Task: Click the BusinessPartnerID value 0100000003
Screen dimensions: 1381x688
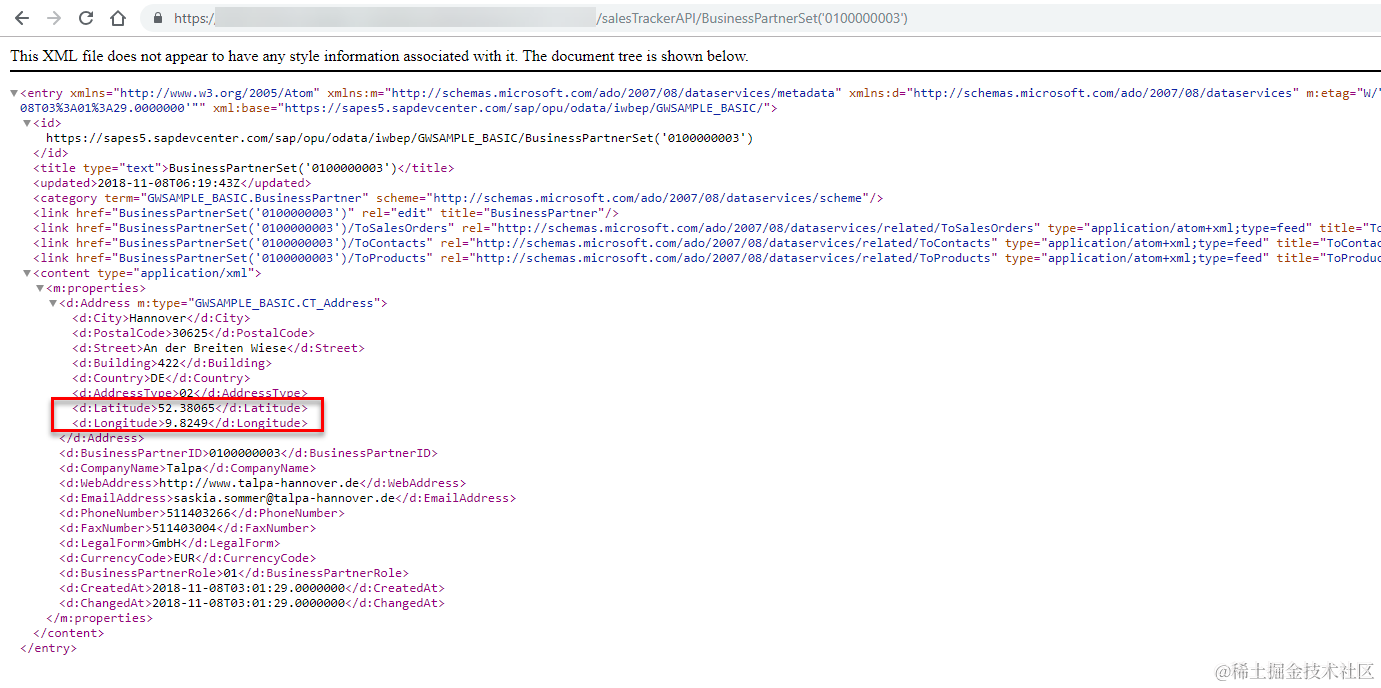Action: [x=243, y=453]
